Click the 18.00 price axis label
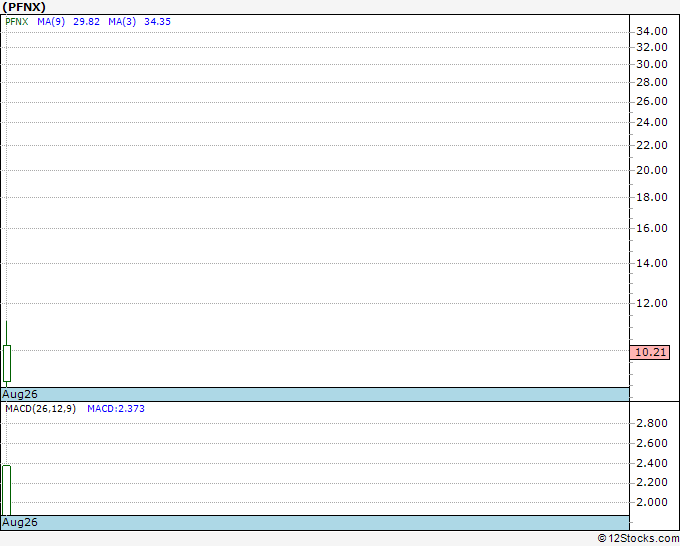Image resolution: width=680 pixels, height=546 pixels. pos(652,197)
